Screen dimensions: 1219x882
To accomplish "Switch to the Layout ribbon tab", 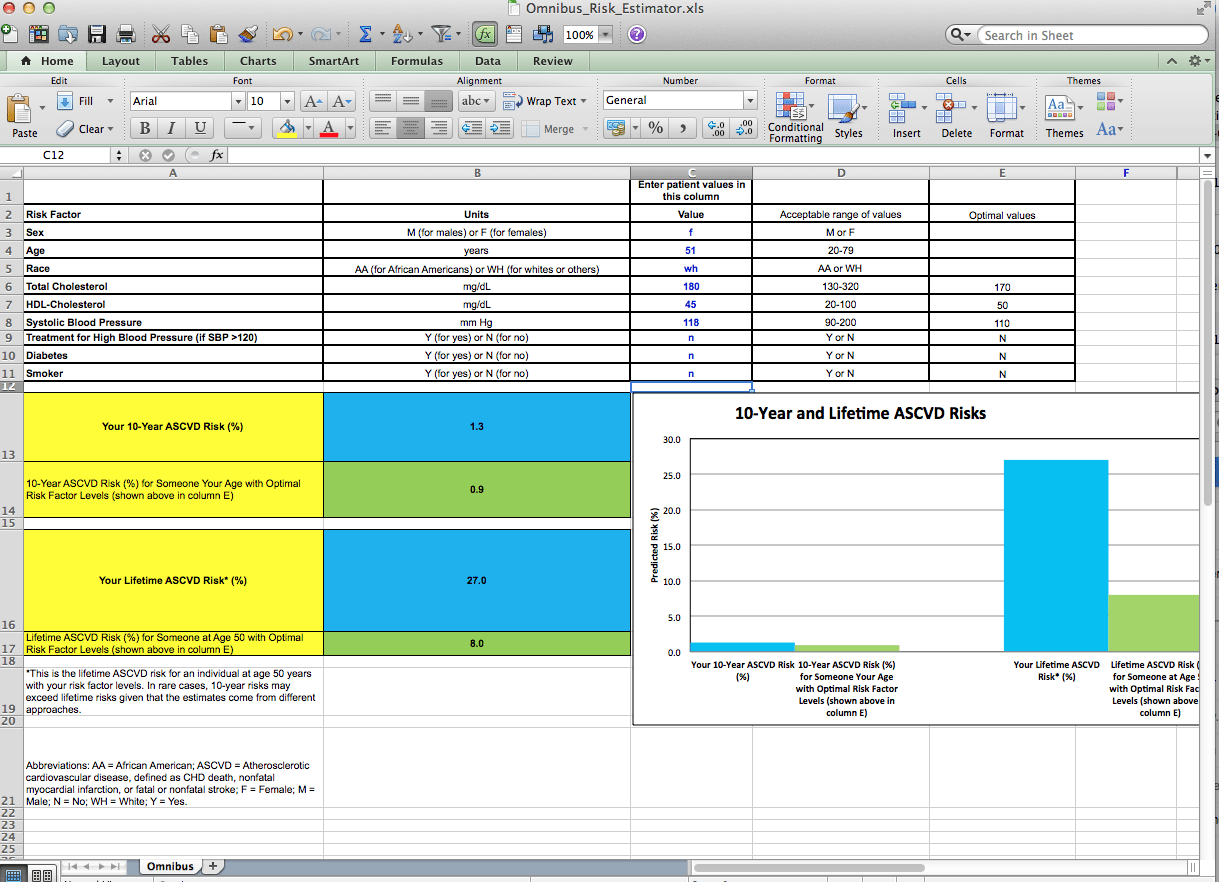I will (x=121, y=61).
